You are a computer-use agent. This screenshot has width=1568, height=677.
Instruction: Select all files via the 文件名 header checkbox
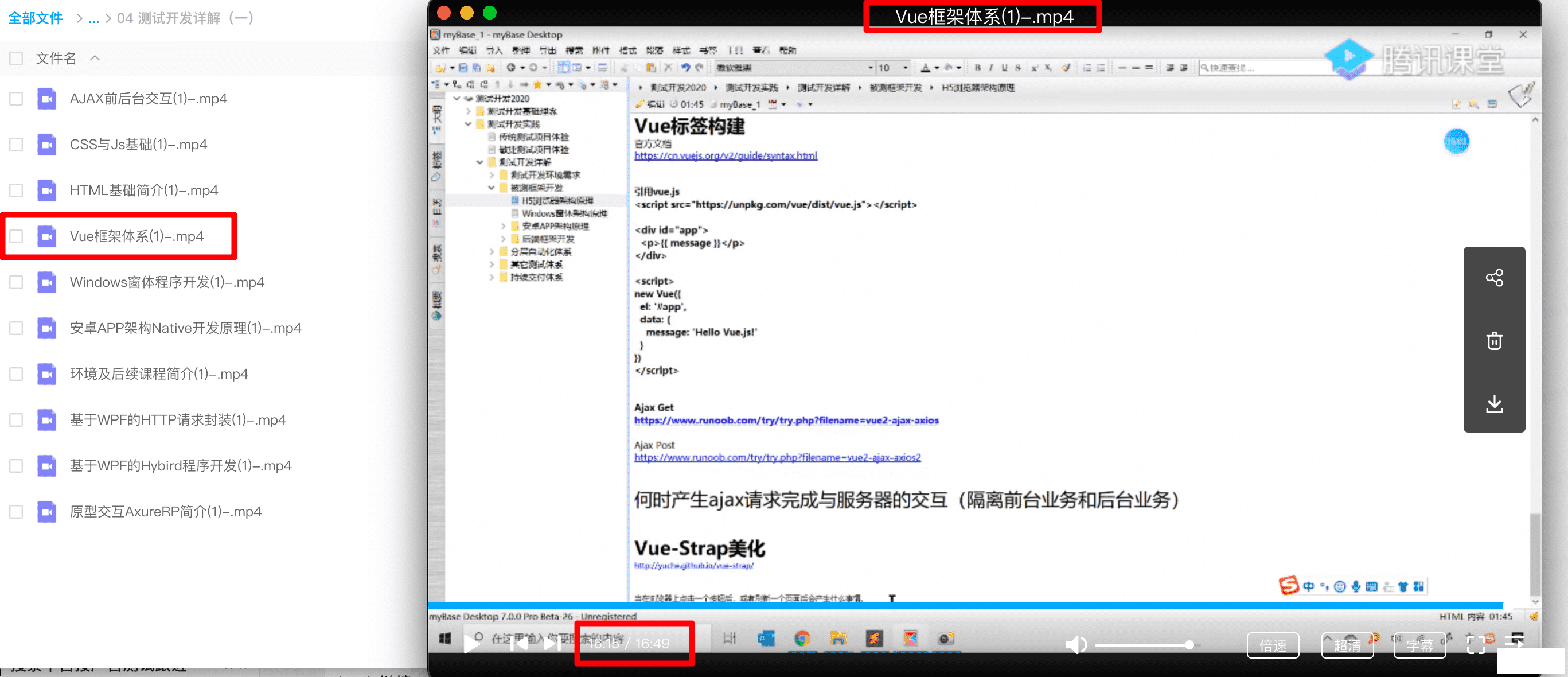pyautogui.click(x=17, y=59)
